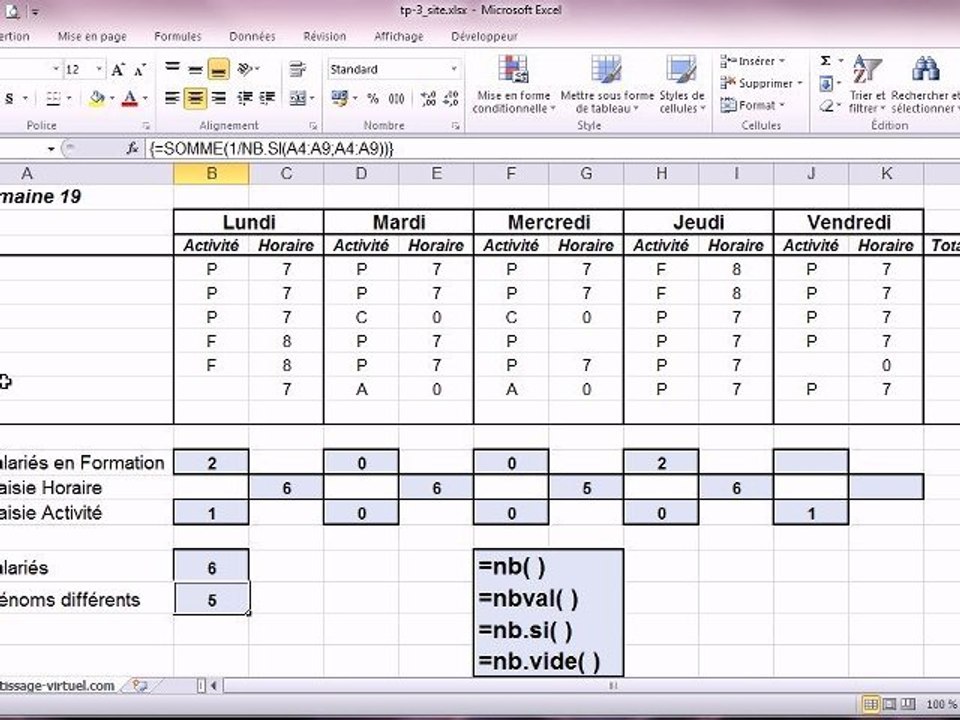The width and height of the screenshot is (960, 720).
Task: Expand the merge cells dropdown arrow
Action: pyautogui.click(x=312, y=99)
